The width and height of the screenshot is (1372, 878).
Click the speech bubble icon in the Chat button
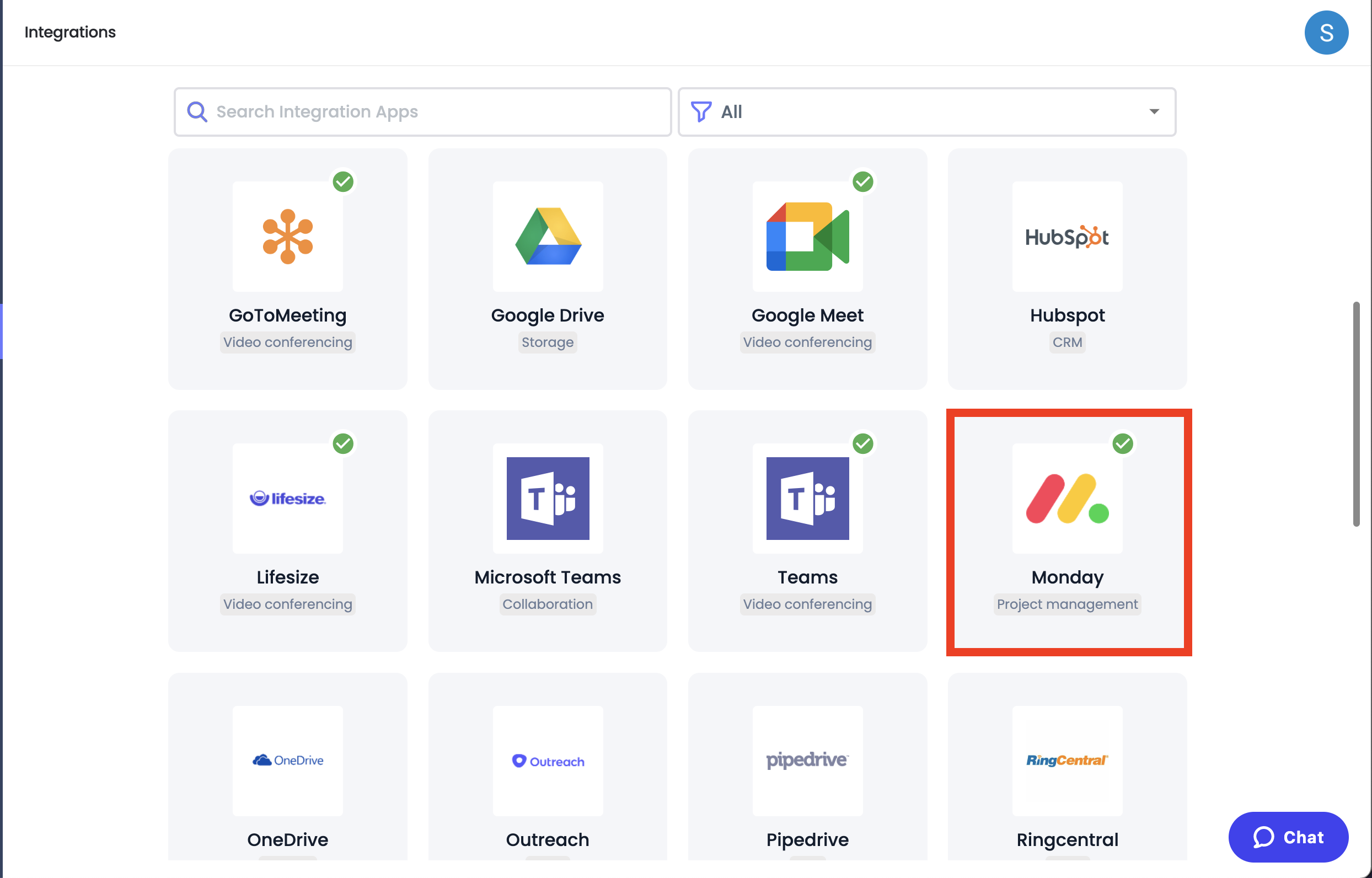(1264, 837)
